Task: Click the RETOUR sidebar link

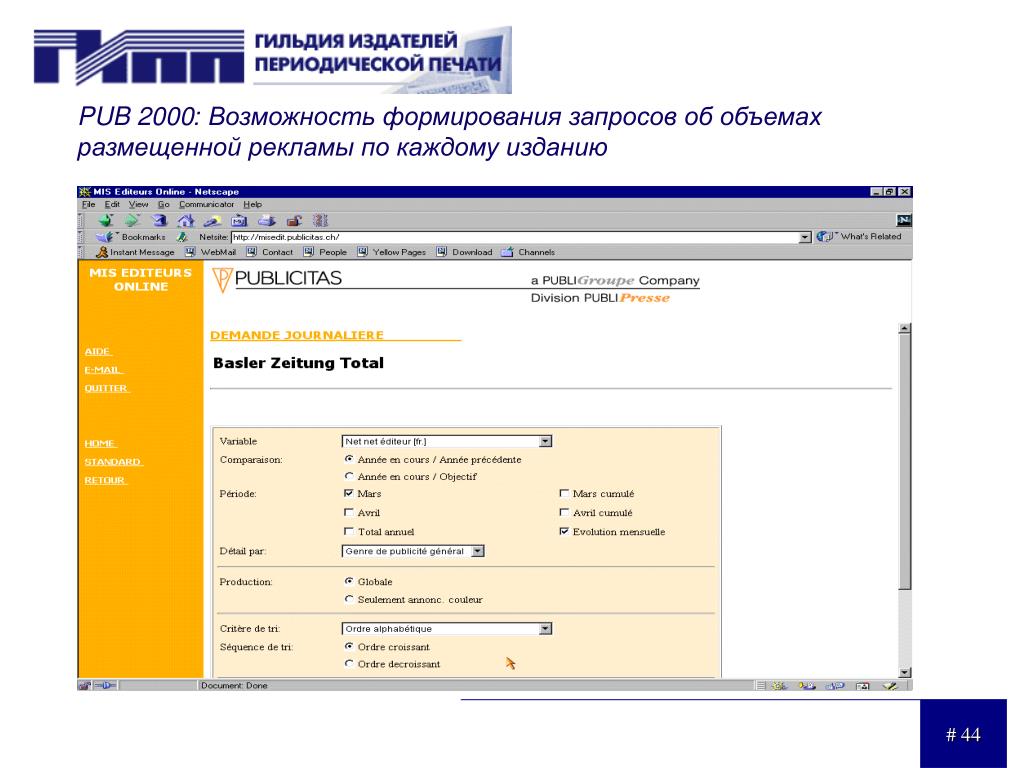Action: [x=105, y=480]
